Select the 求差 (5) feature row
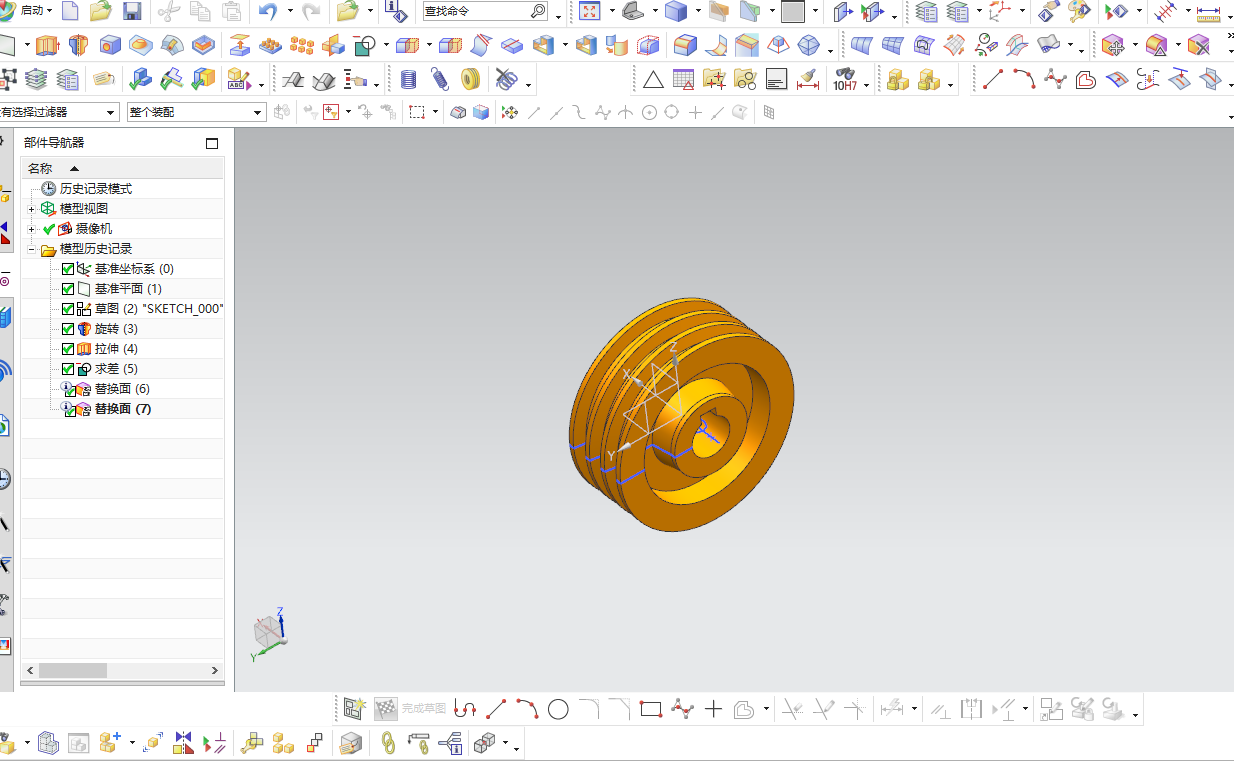Image resolution: width=1234 pixels, height=763 pixels. [116, 369]
